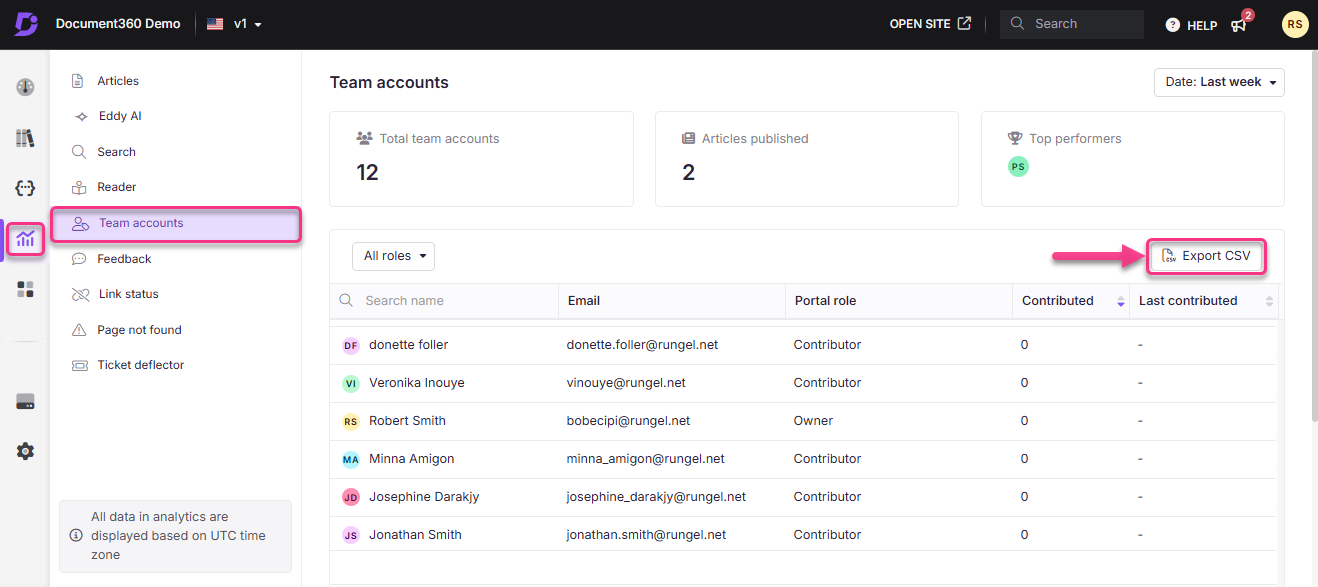Select the API documentation icon
Viewport: 1318px width, 587px height.
[x=24, y=188]
